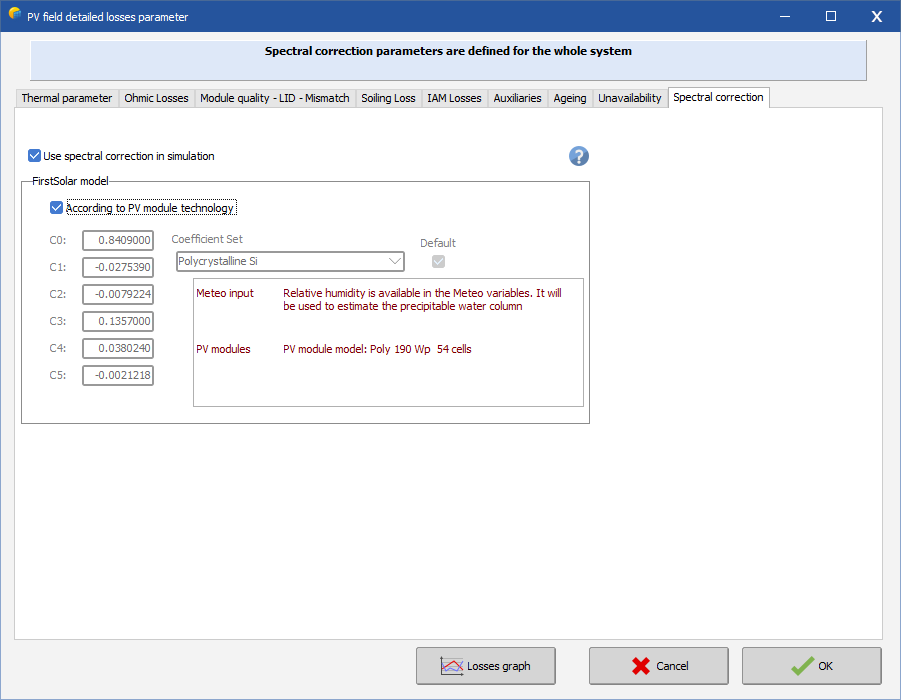
Task: Click the Default checkbox
Action: (x=438, y=261)
